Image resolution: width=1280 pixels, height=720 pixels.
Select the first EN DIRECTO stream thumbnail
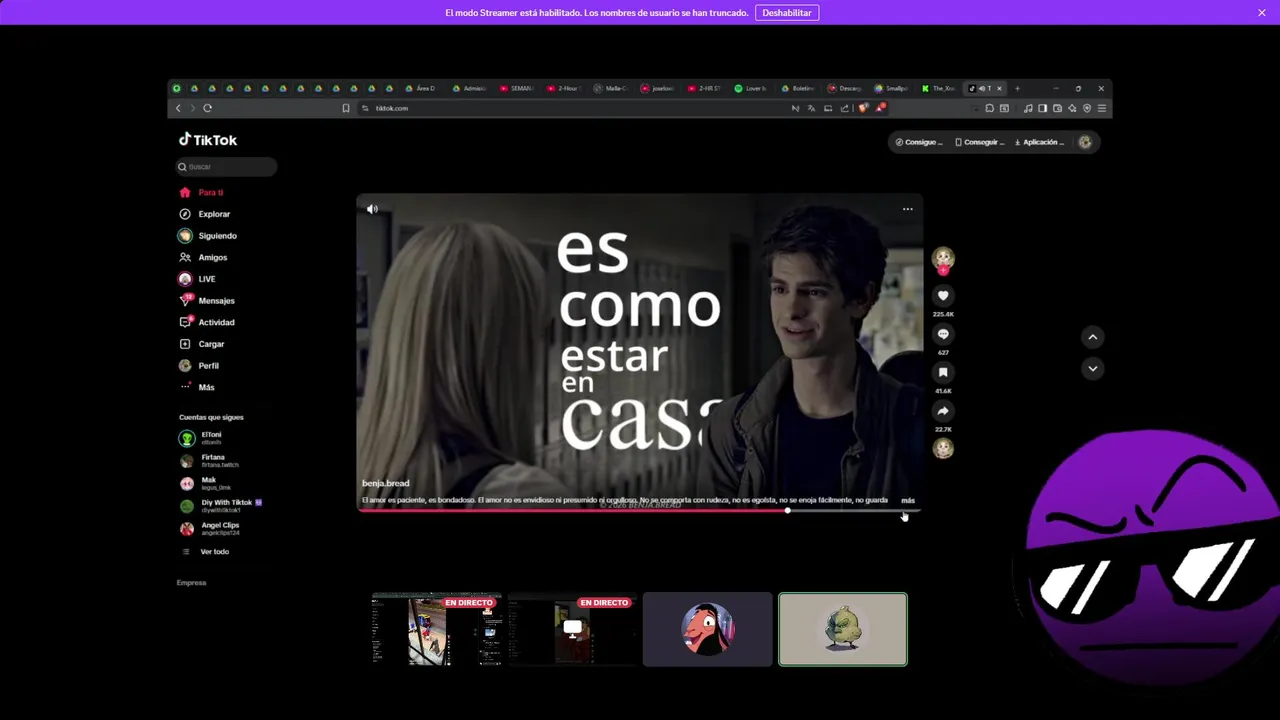[436, 629]
